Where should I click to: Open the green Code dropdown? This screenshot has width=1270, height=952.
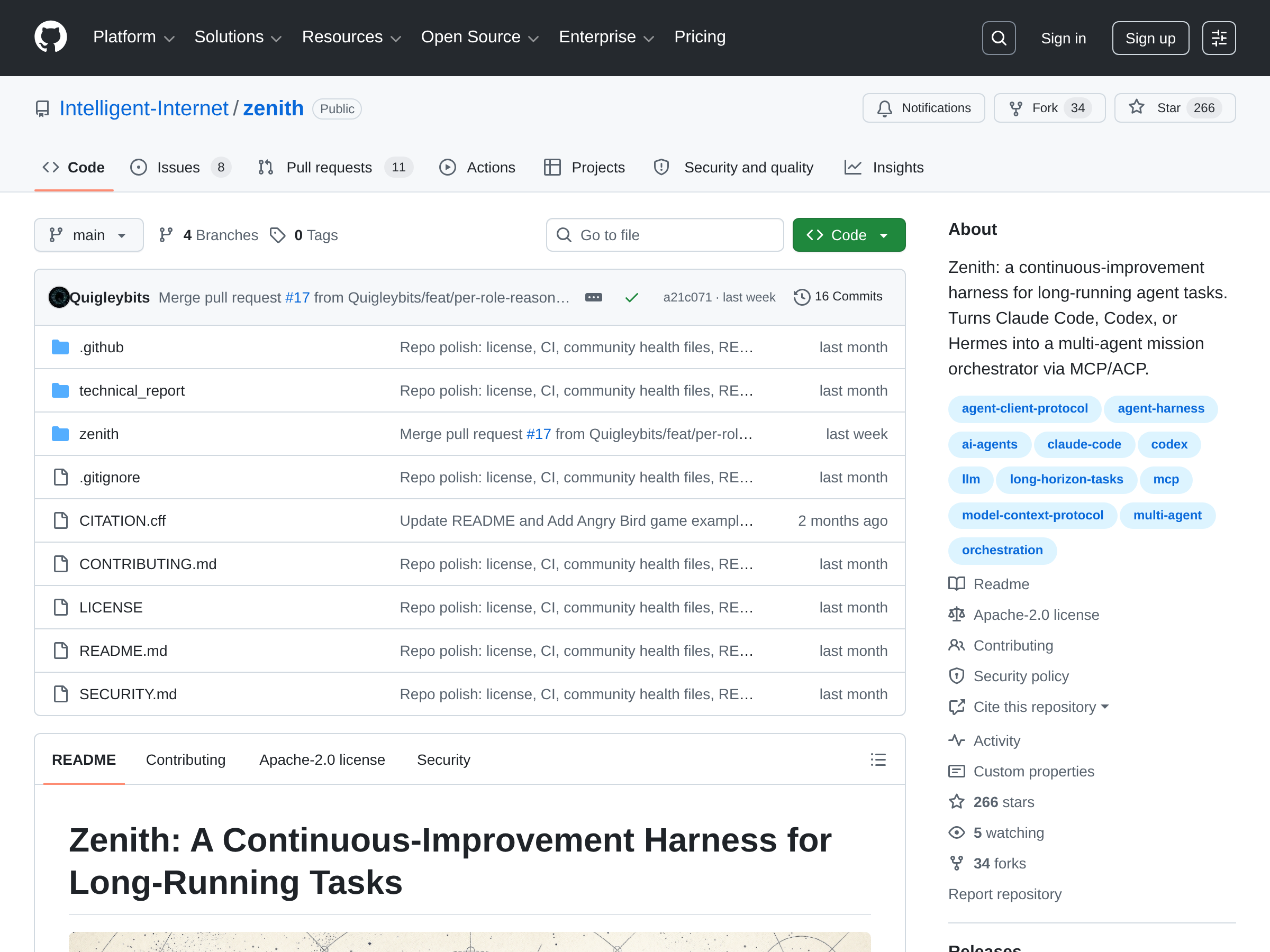coord(849,235)
